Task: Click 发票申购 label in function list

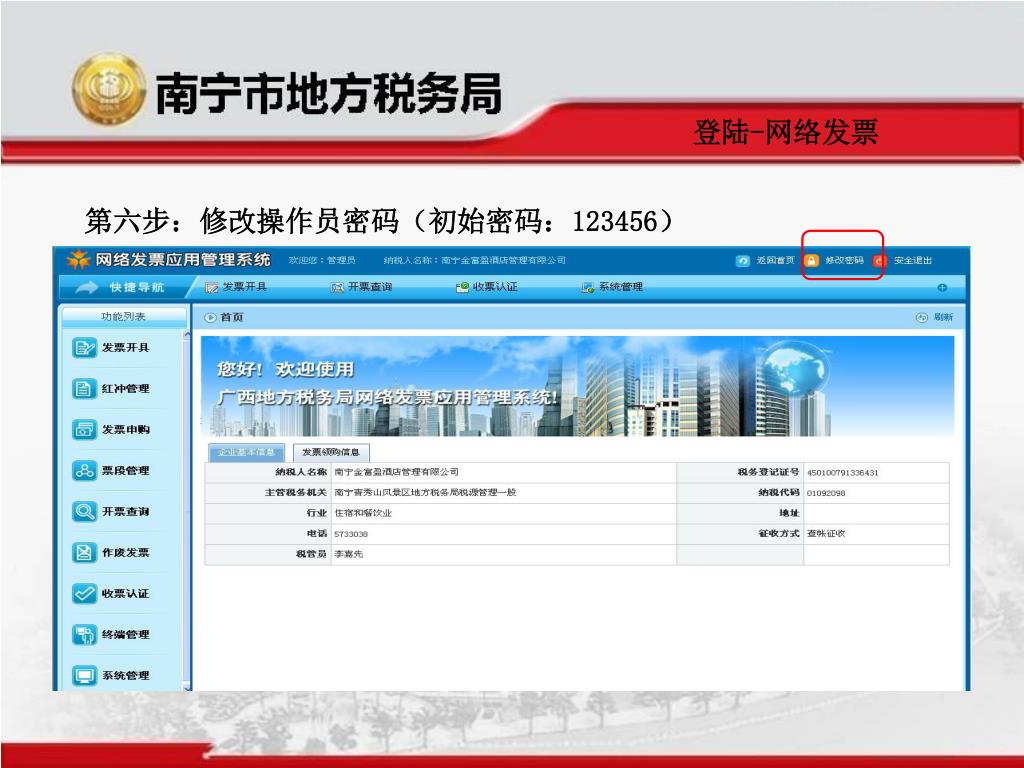Action: click(x=125, y=430)
